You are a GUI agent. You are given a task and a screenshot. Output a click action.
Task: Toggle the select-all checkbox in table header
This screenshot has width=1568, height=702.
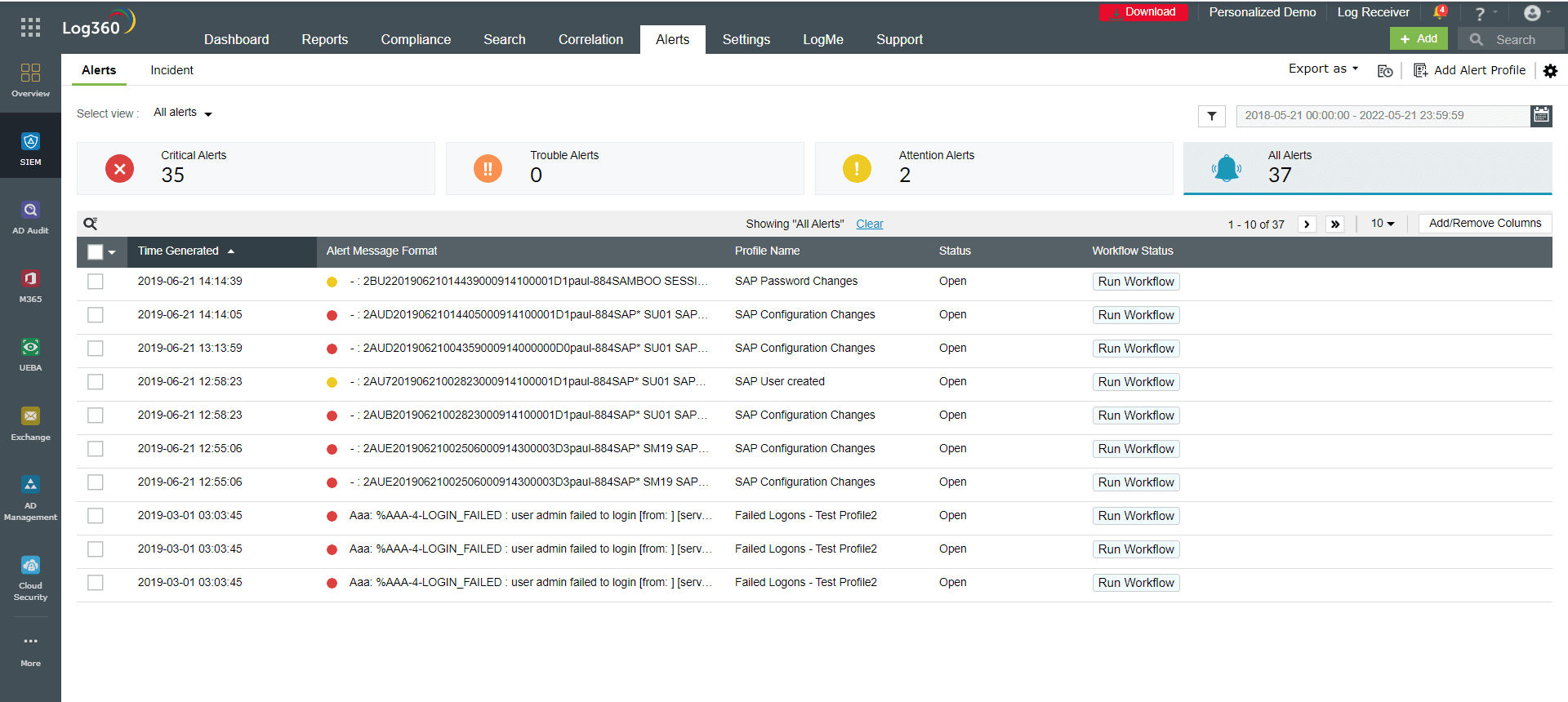96,252
